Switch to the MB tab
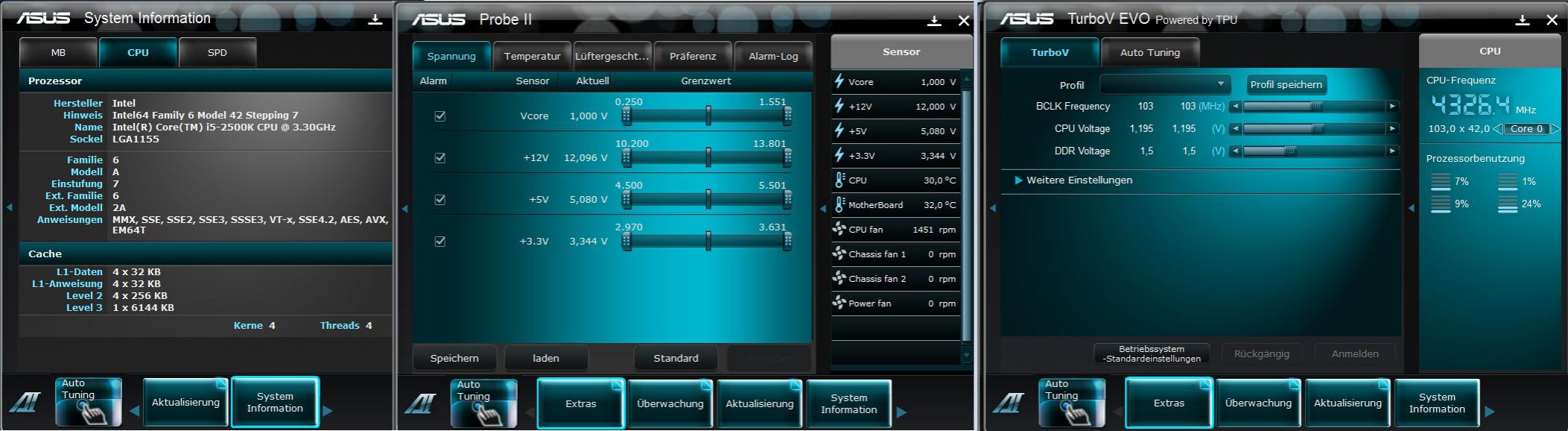 pos(58,53)
